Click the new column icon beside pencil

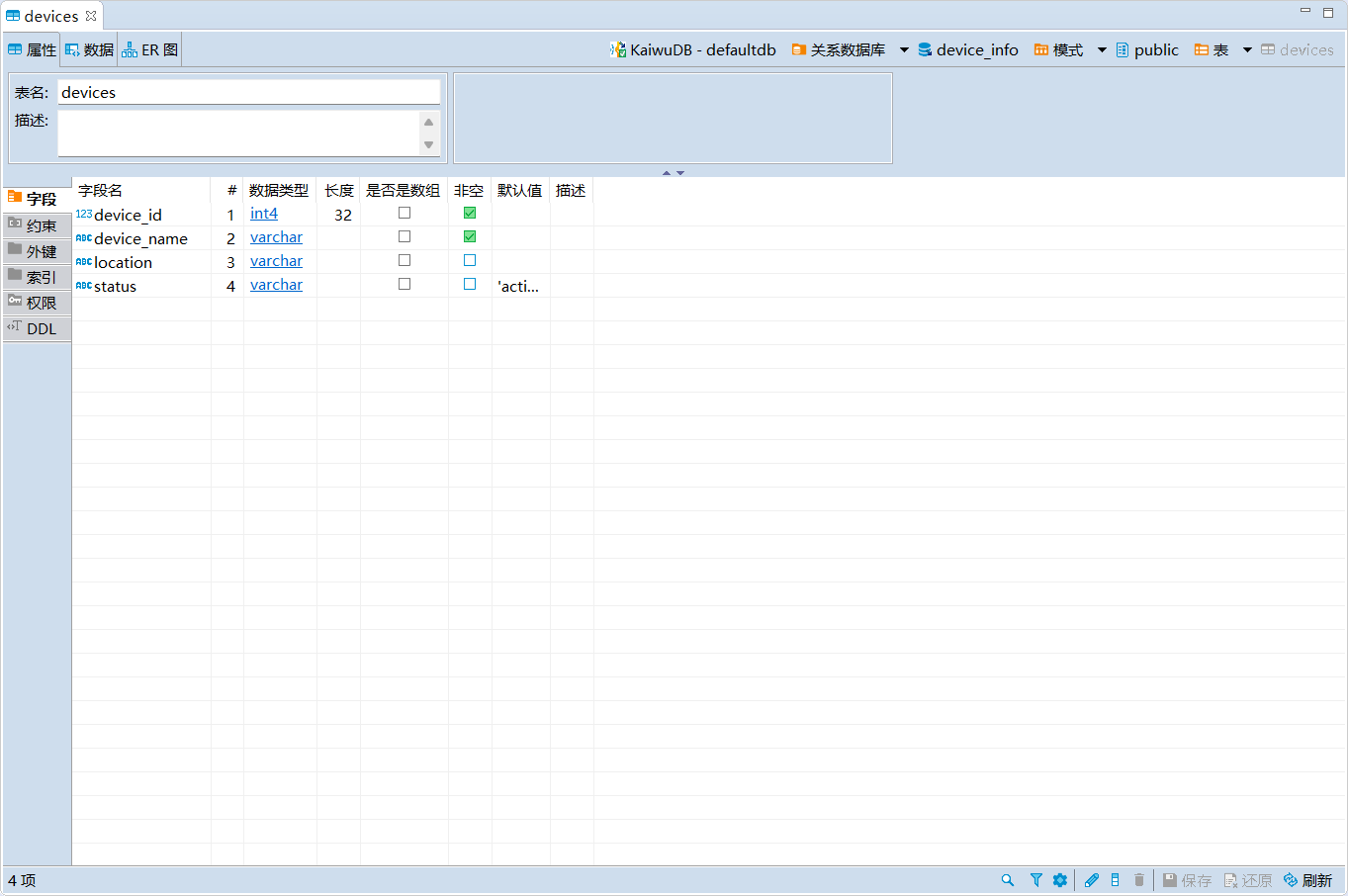pyautogui.click(x=1116, y=880)
